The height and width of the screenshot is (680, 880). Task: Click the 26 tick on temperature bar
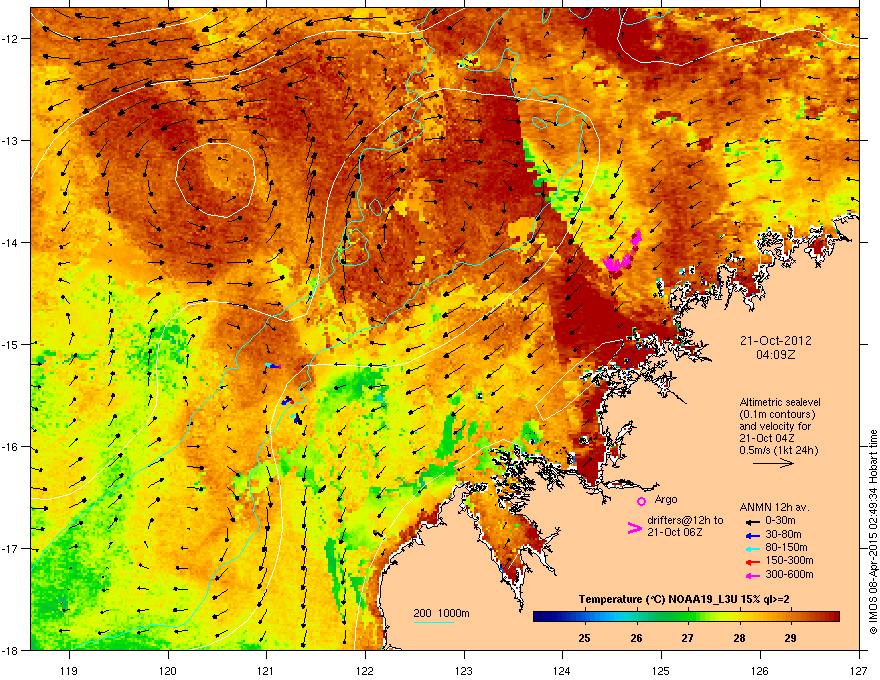[x=636, y=638]
